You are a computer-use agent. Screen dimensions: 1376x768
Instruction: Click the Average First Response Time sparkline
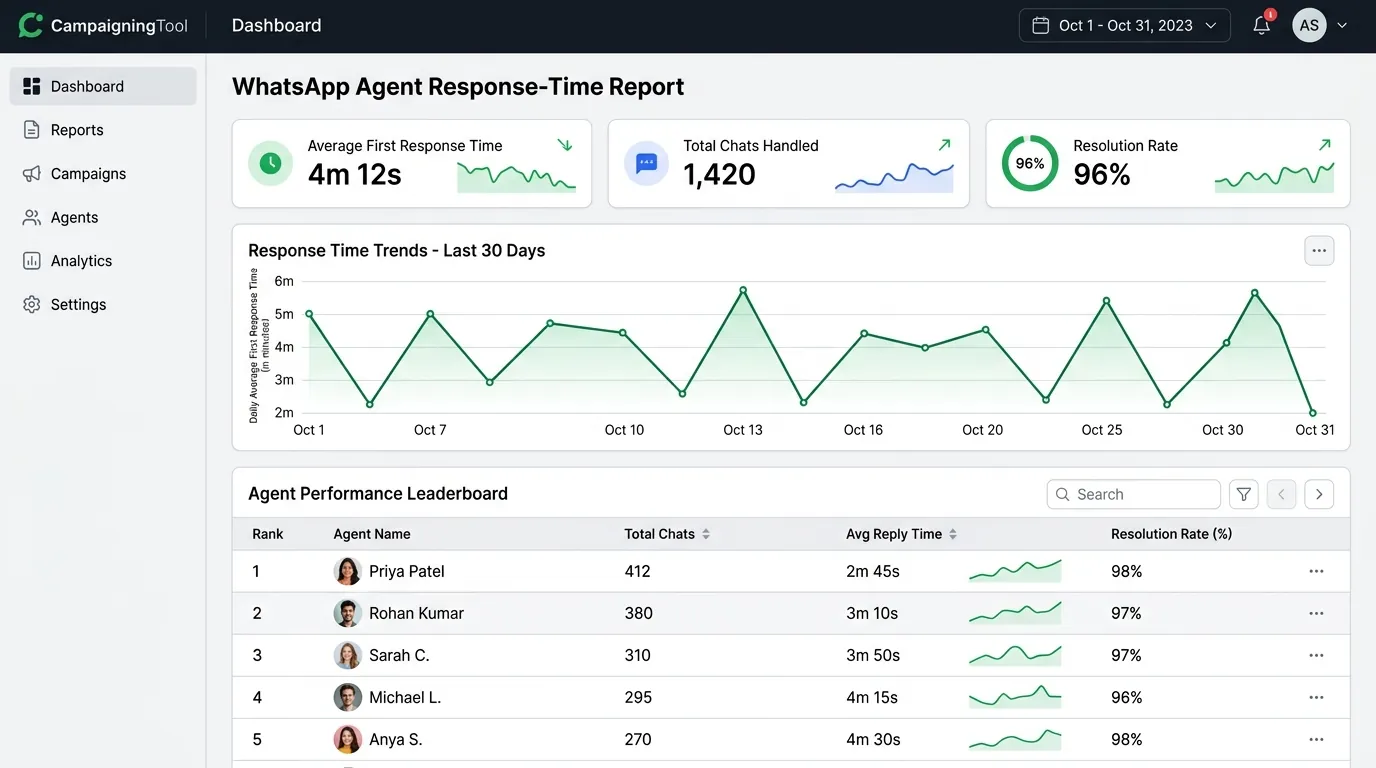coord(516,176)
